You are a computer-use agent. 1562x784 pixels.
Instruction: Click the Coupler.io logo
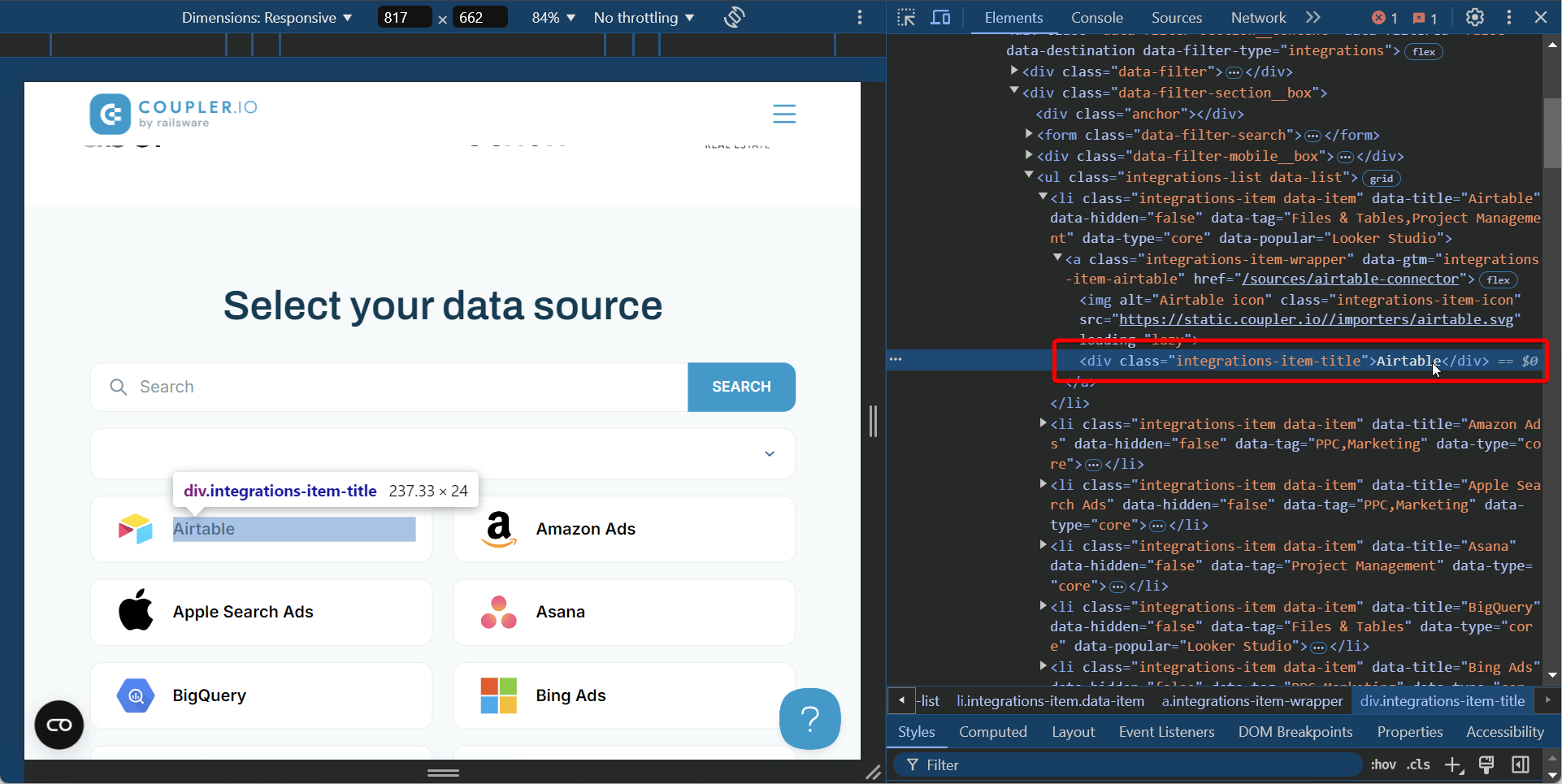click(174, 114)
